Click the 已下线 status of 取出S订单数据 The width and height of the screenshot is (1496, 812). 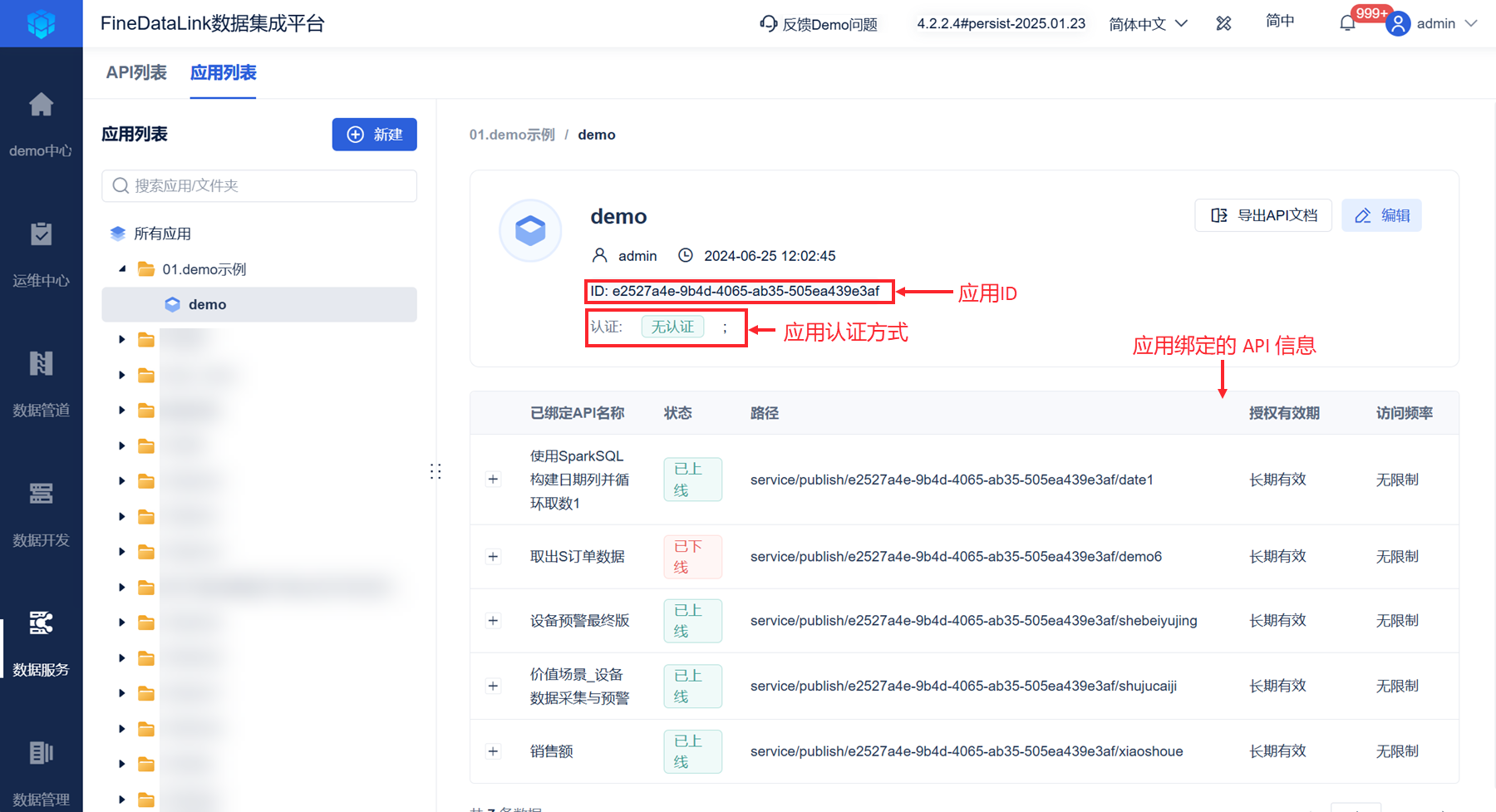point(693,557)
